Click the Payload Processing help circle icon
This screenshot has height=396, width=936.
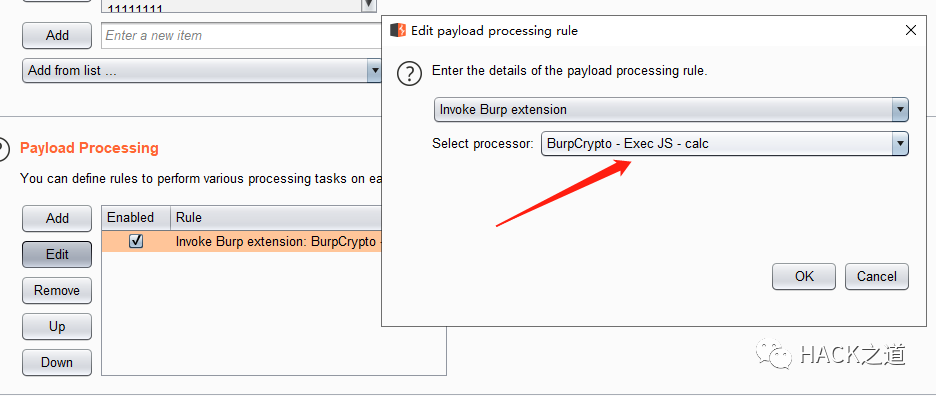point(3,149)
